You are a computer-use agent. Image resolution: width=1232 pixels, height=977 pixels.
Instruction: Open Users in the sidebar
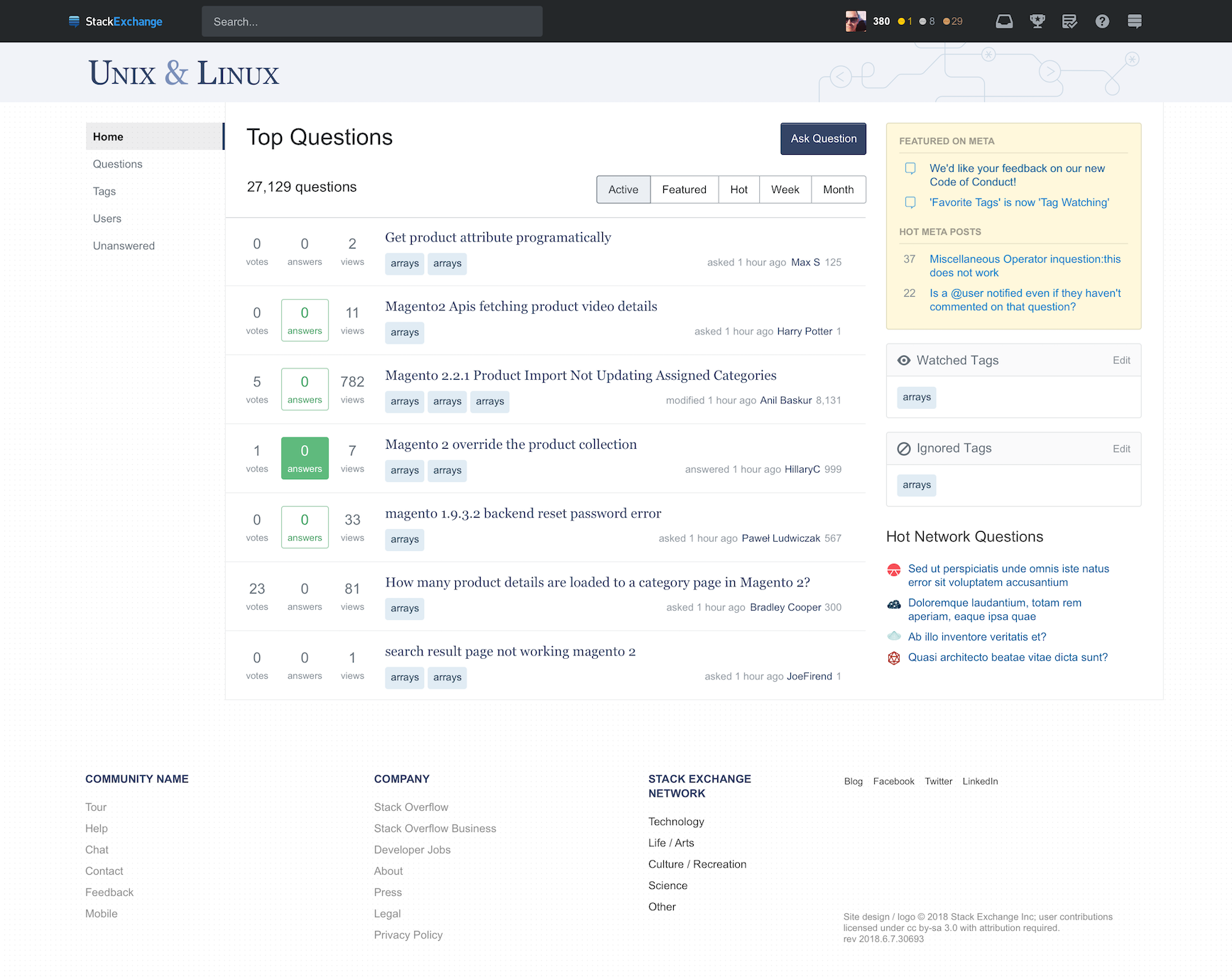107,219
